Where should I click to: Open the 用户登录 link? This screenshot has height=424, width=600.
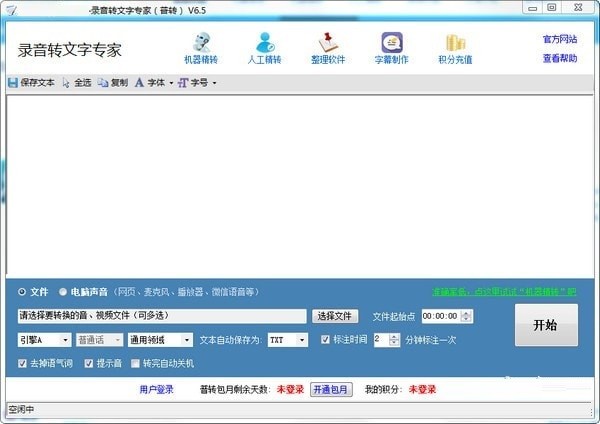pos(157,390)
